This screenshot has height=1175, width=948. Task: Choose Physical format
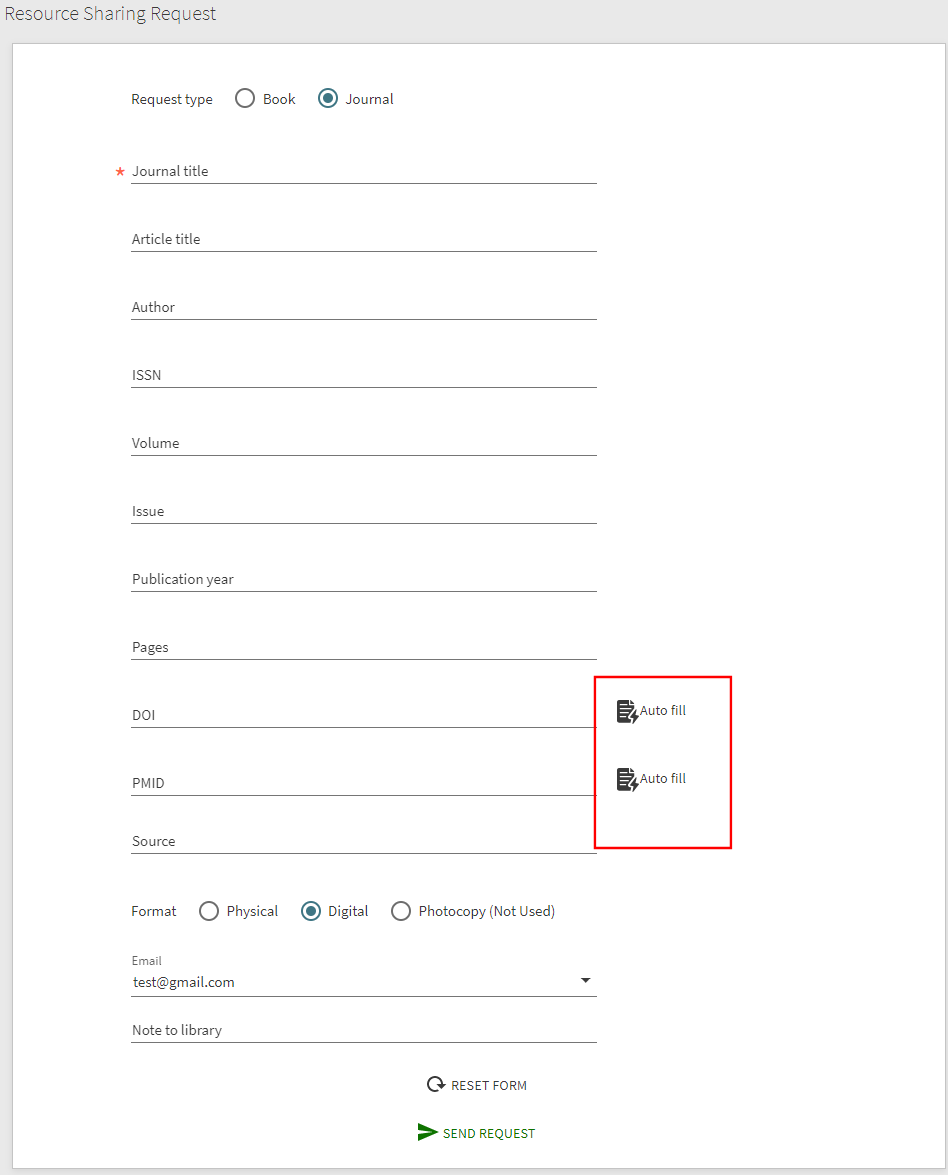coord(209,911)
